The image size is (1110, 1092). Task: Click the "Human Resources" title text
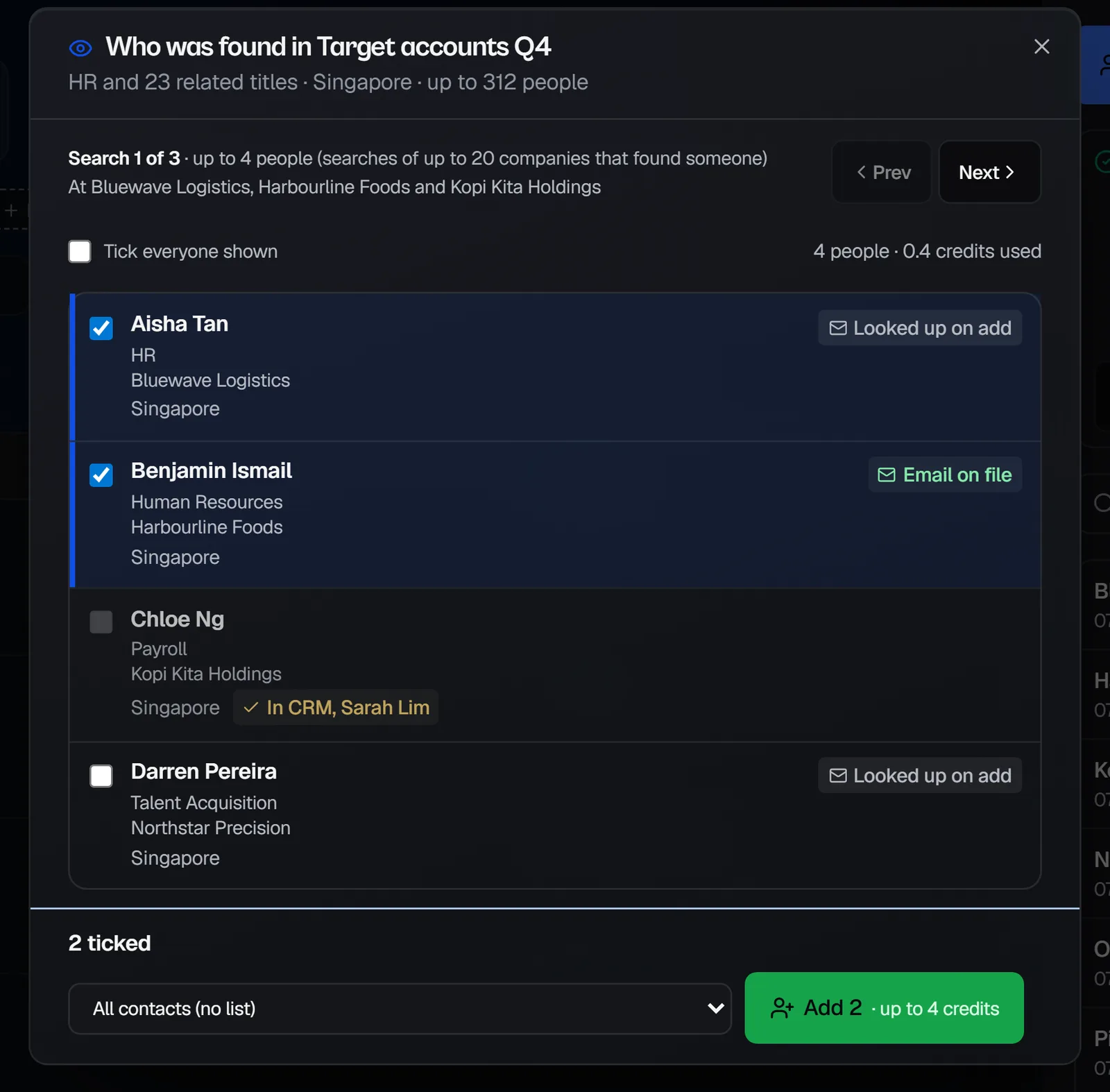(x=207, y=502)
